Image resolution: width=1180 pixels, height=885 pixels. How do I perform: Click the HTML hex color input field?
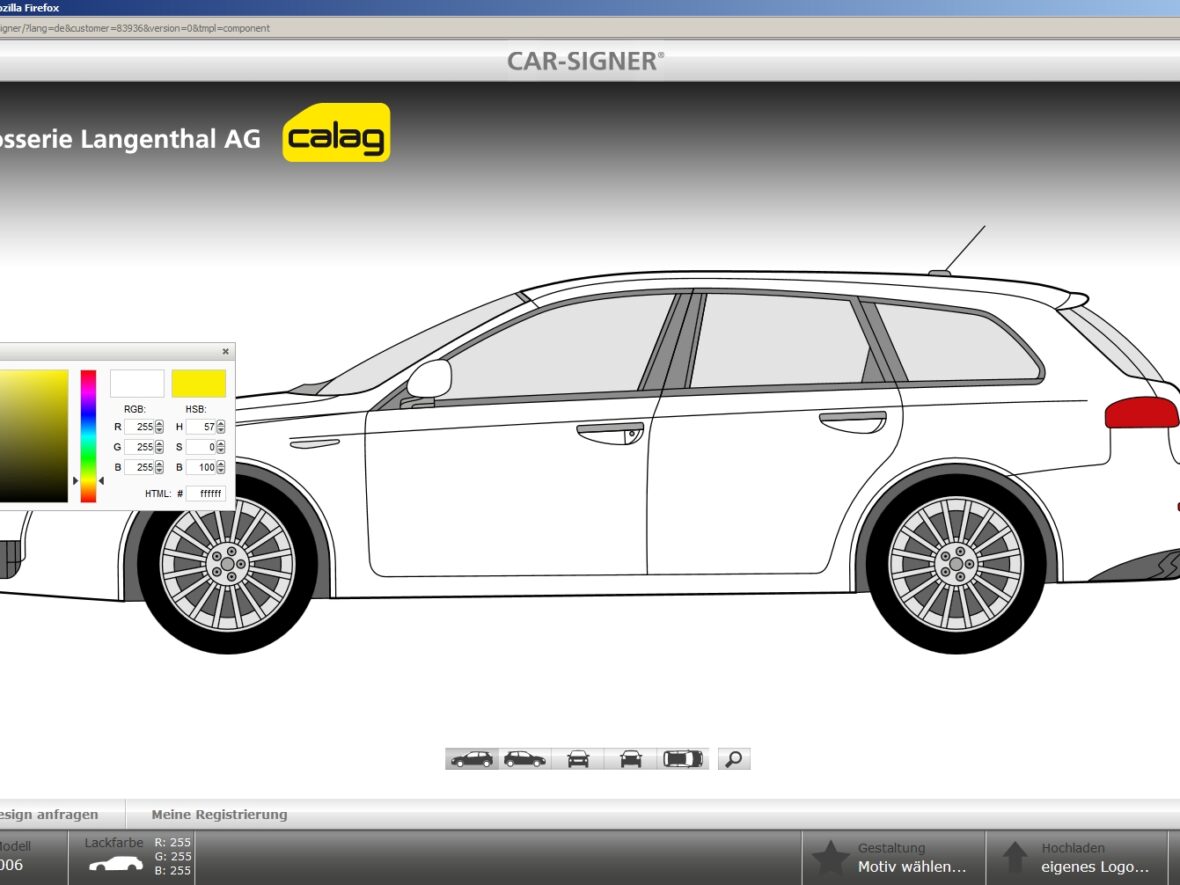click(205, 494)
